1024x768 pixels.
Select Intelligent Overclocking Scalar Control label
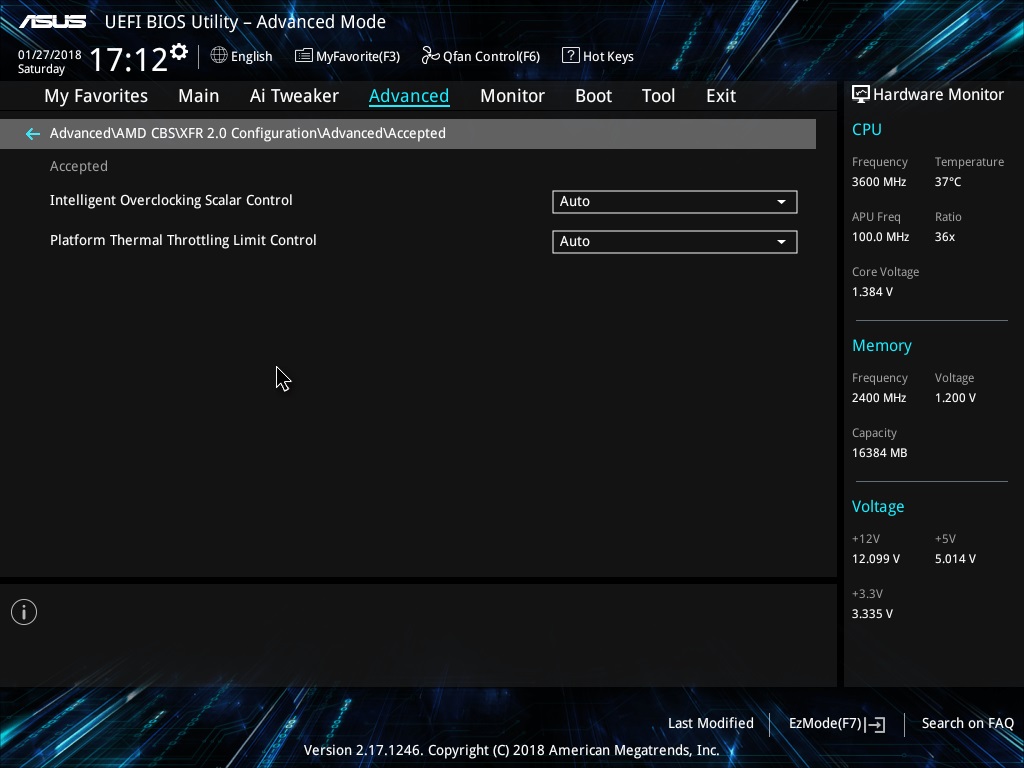coord(171,200)
